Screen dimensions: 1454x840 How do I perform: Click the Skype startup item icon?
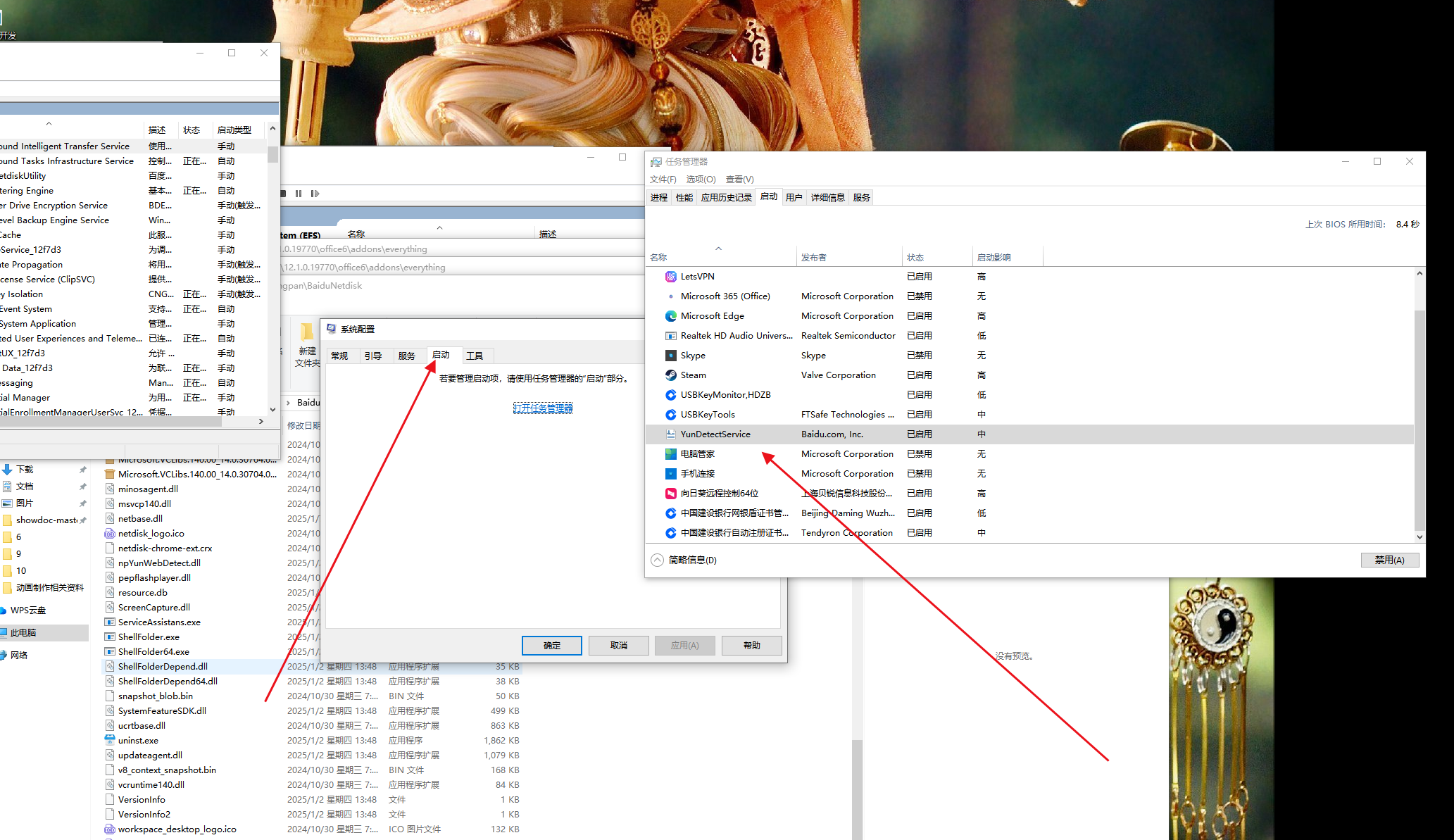670,356
